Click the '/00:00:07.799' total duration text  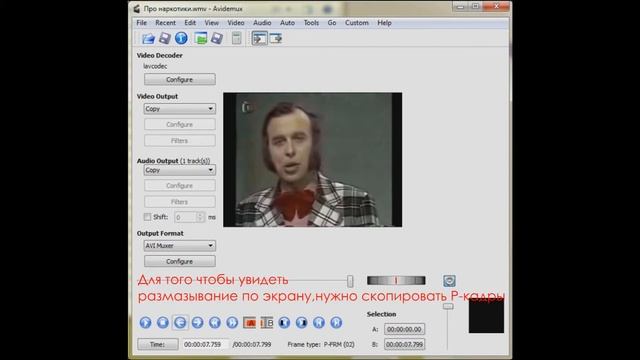[252, 344]
